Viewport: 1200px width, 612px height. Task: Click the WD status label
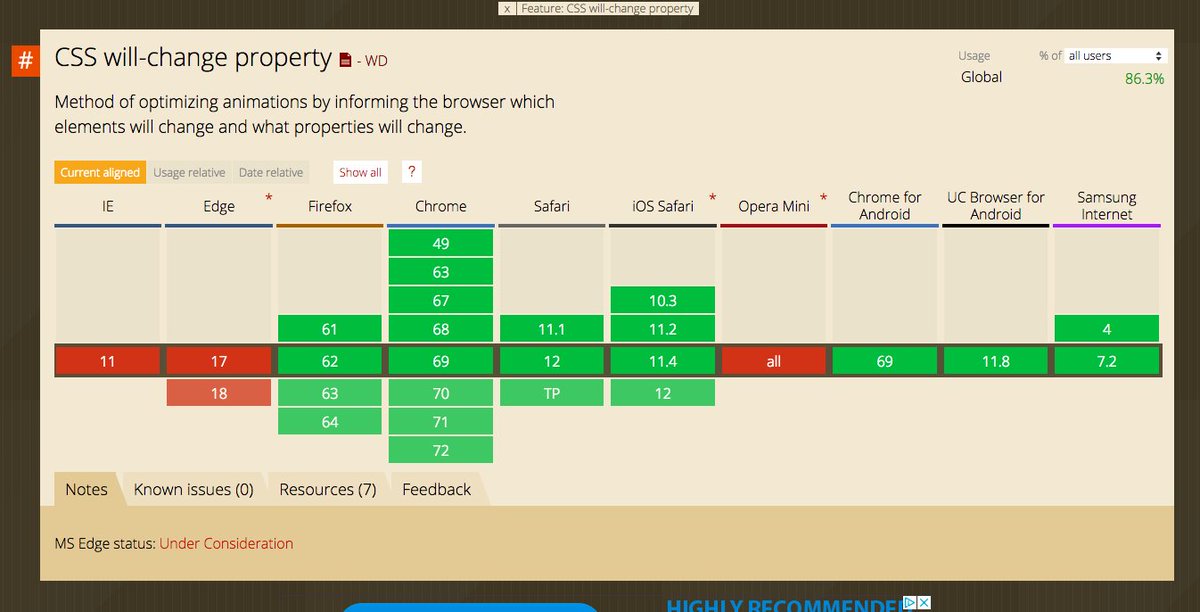[376, 61]
